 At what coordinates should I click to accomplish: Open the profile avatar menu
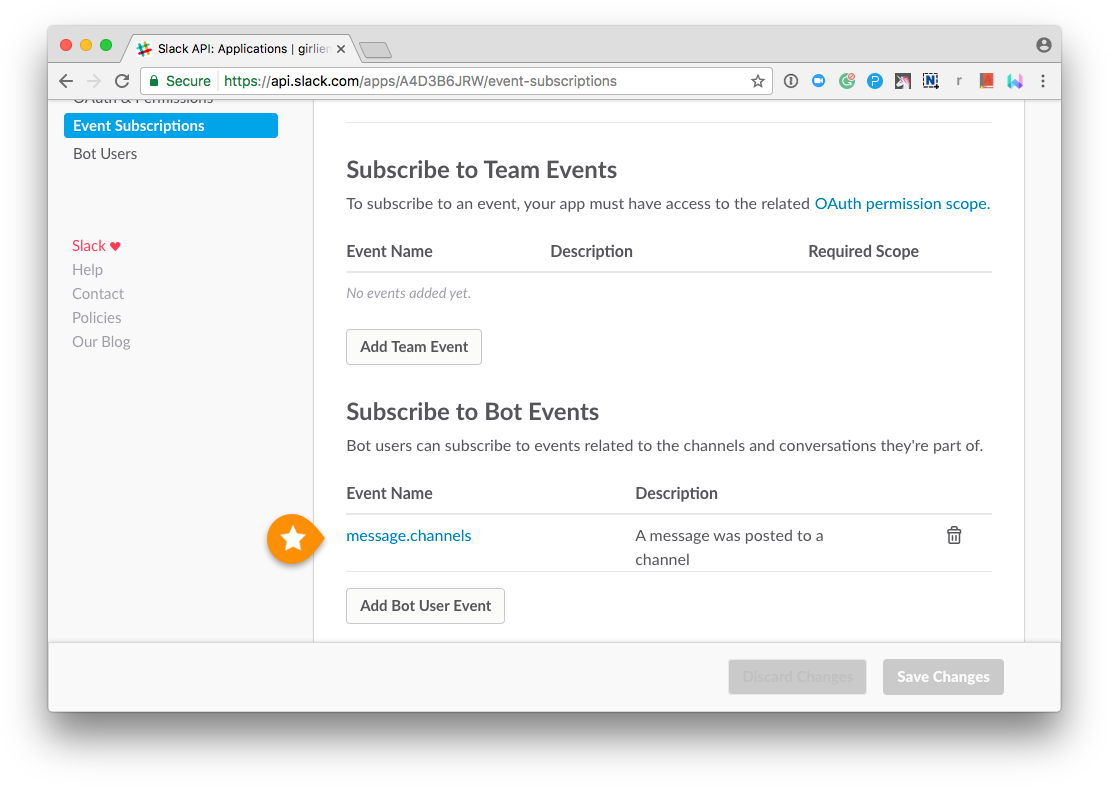(1043, 44)
